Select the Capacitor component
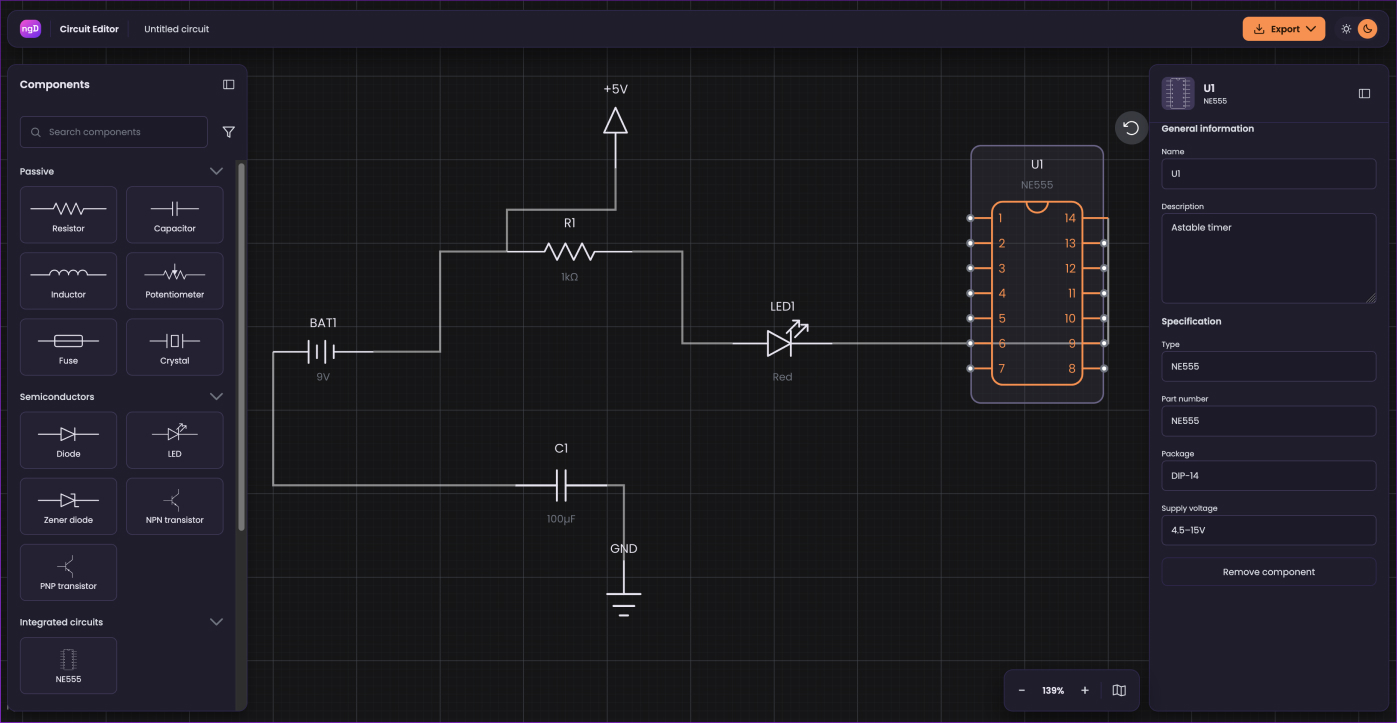 pyautogui.click(x=175, y=215)
